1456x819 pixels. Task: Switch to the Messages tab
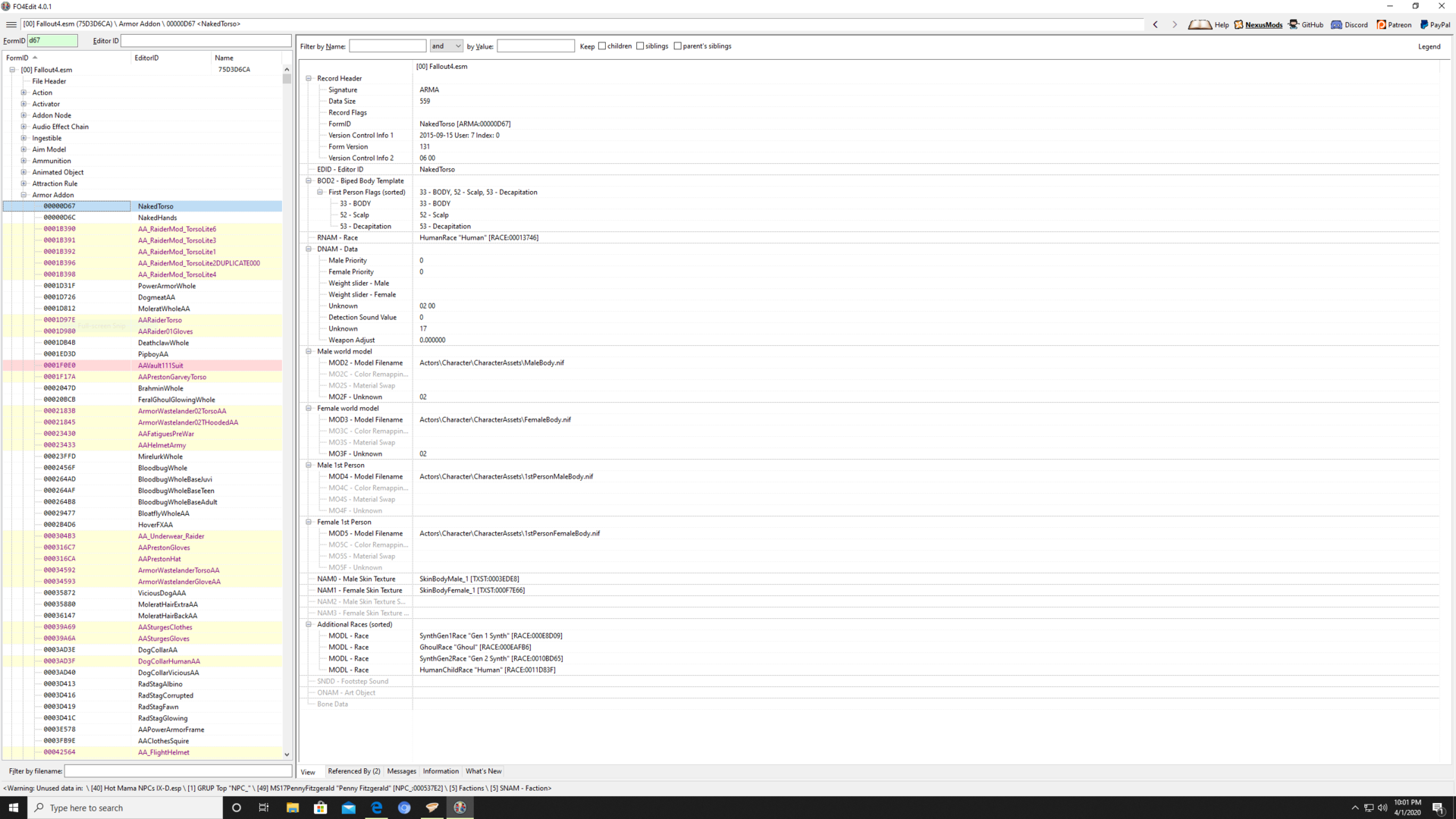(x=402, y=771)
